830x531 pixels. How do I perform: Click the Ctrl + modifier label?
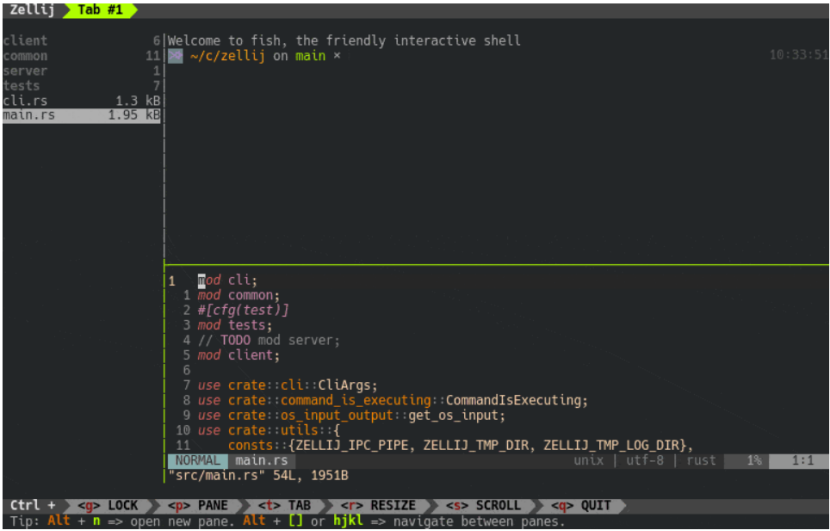(32, 506)
